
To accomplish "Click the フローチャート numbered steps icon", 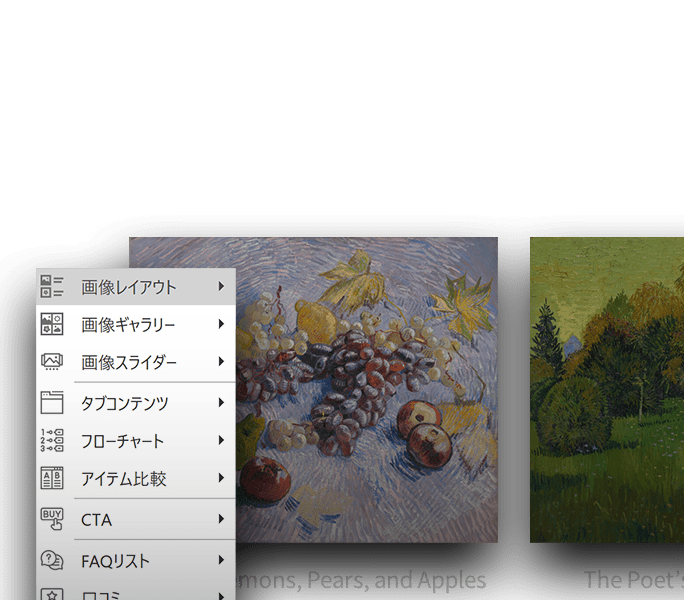I will tap(52, 440).
